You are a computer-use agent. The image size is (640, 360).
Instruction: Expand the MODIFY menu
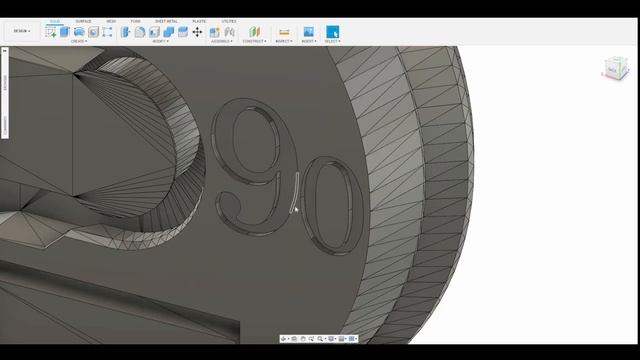pyautogui.click(x=160, y=41)
